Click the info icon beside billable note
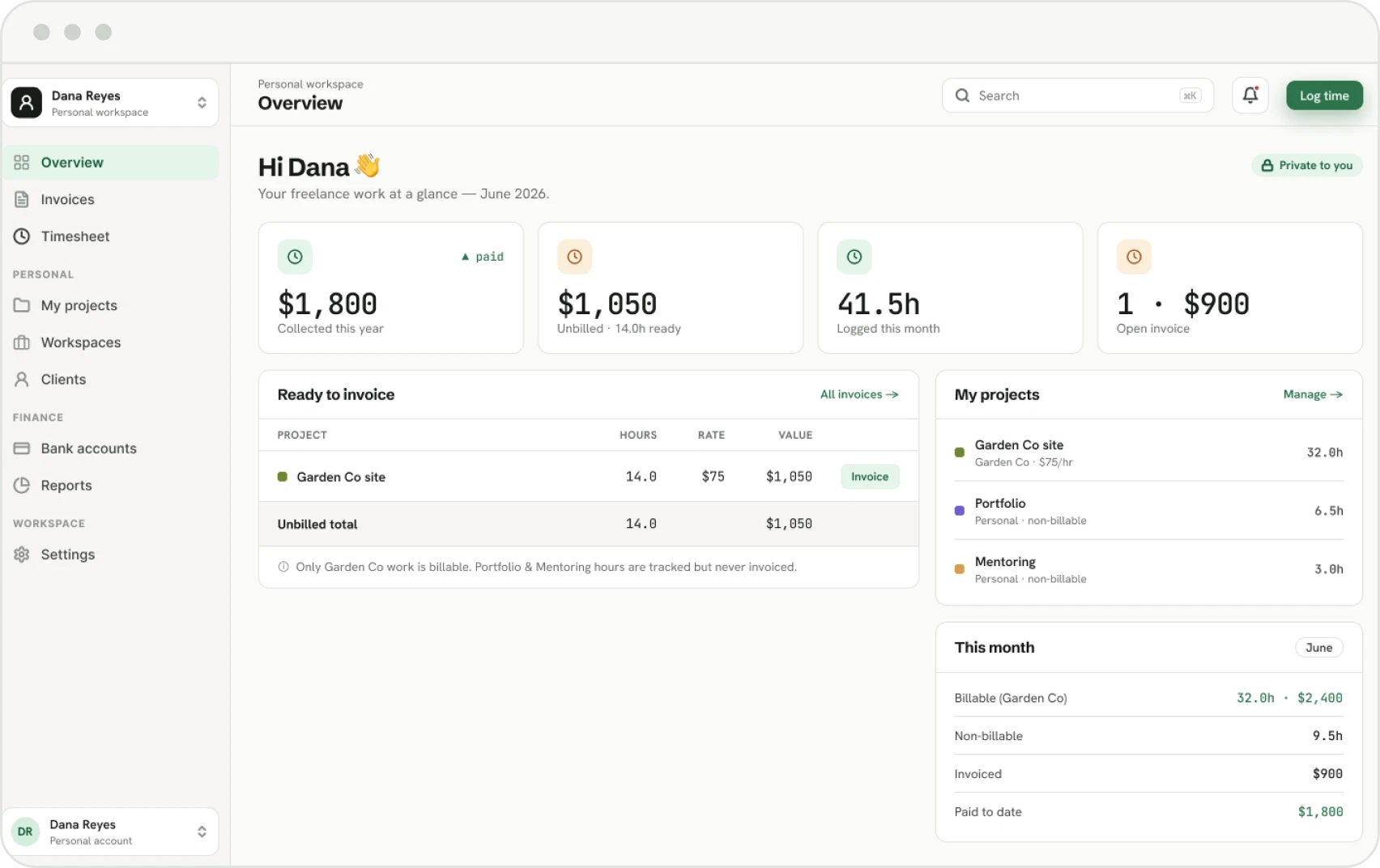The image size is (1380, 868). (283, 567)
